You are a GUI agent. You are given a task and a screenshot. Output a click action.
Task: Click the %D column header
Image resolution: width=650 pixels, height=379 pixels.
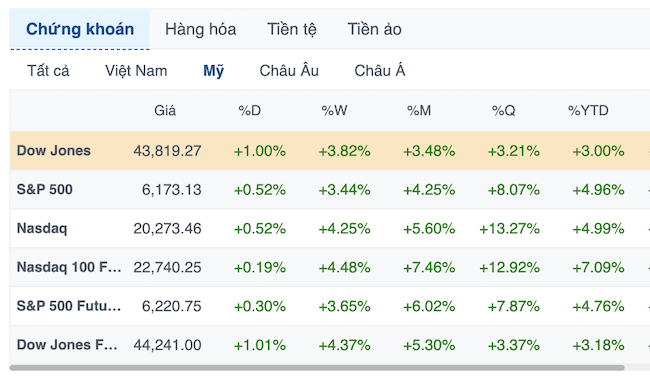coord(250,111)
